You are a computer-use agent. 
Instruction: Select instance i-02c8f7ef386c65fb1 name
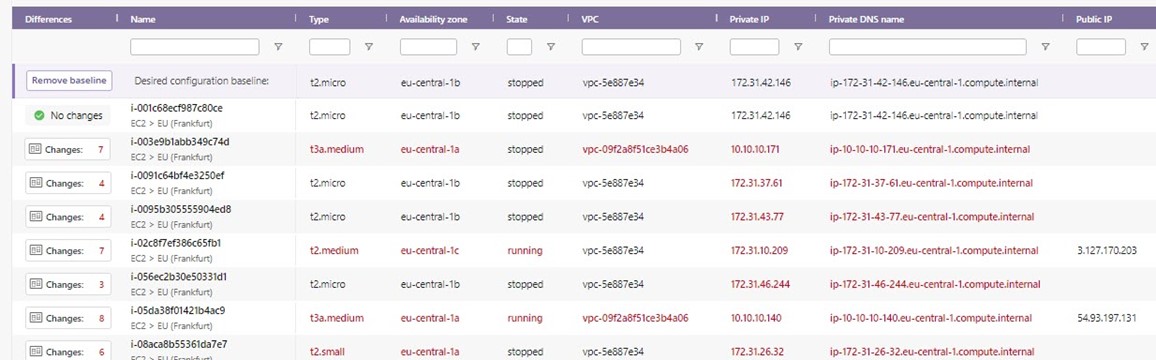point(176,243)
